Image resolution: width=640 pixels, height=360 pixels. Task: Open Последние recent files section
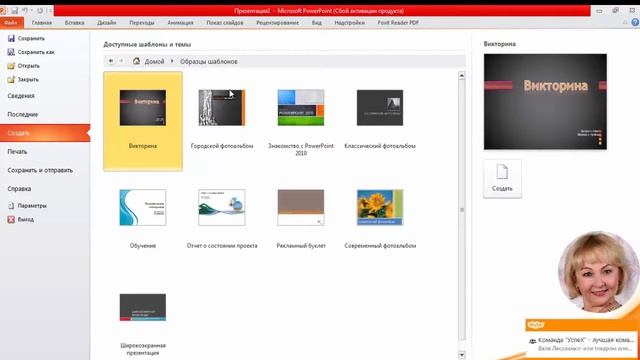click(22, 115)
